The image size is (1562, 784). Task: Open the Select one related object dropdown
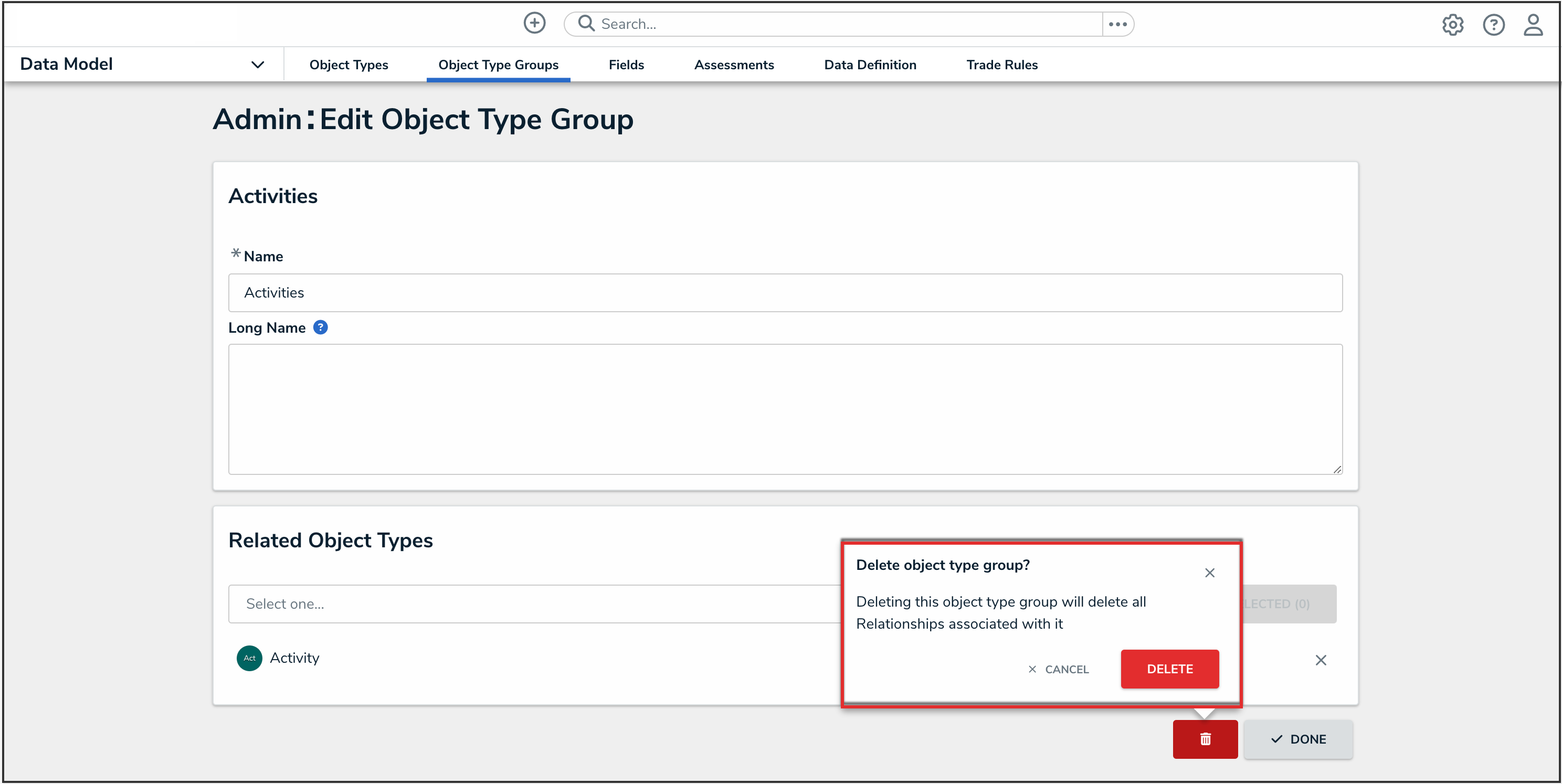pyautogui.click(x=534, y=603)
